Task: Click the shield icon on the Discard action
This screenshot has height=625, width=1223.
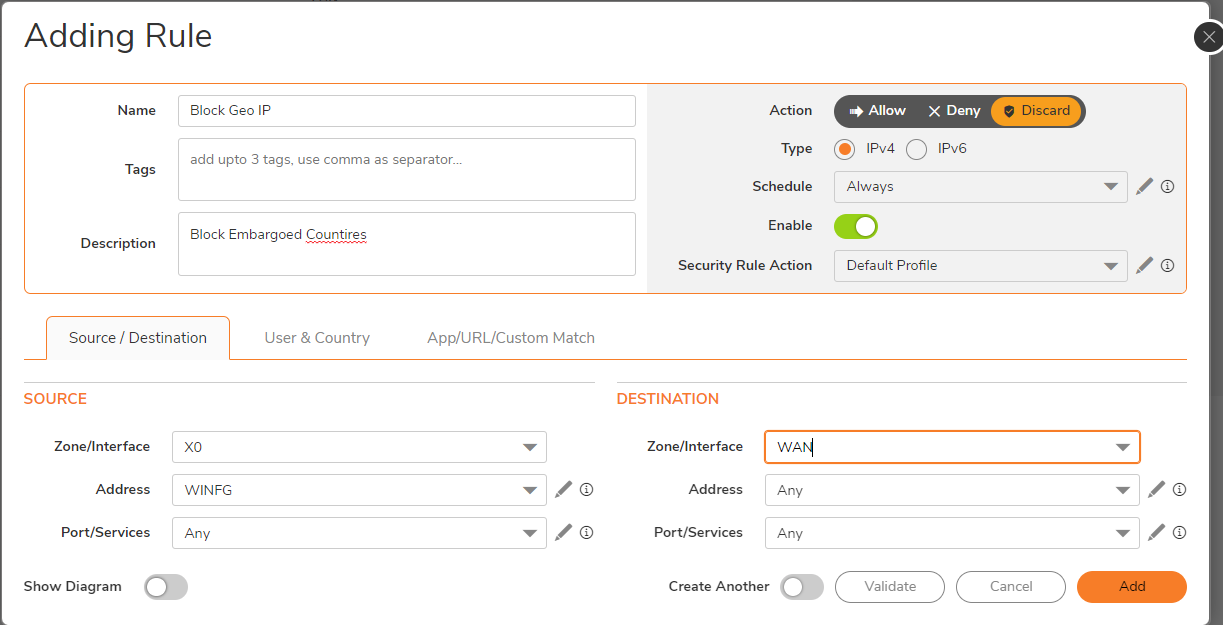Action: [1008, 111]
